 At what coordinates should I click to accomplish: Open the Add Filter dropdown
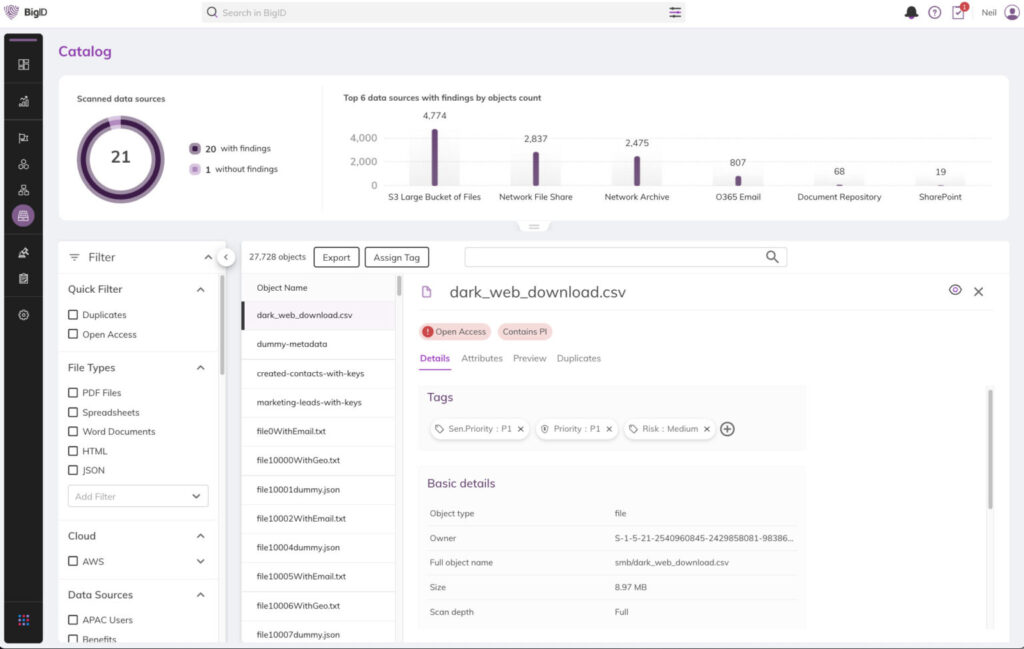[x=138, y=496]
